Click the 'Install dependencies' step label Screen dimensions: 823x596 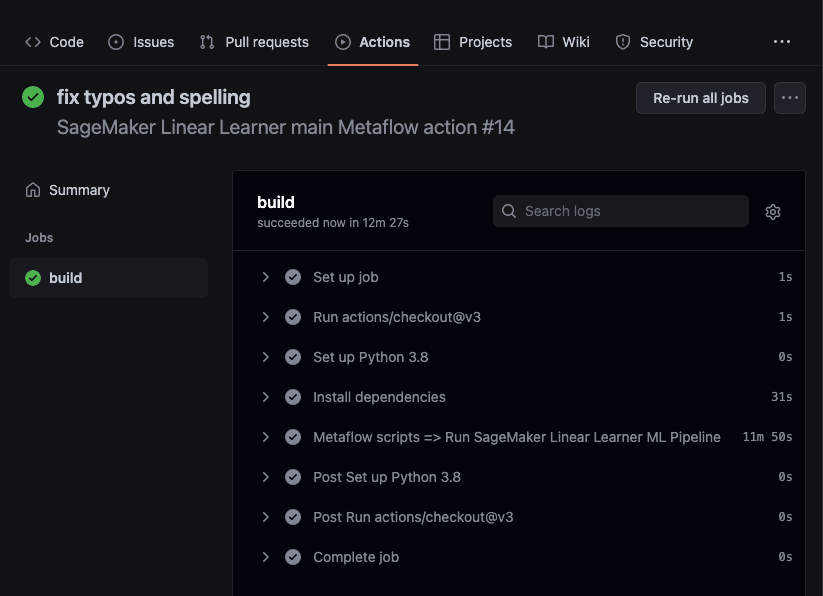pos(379,397)
